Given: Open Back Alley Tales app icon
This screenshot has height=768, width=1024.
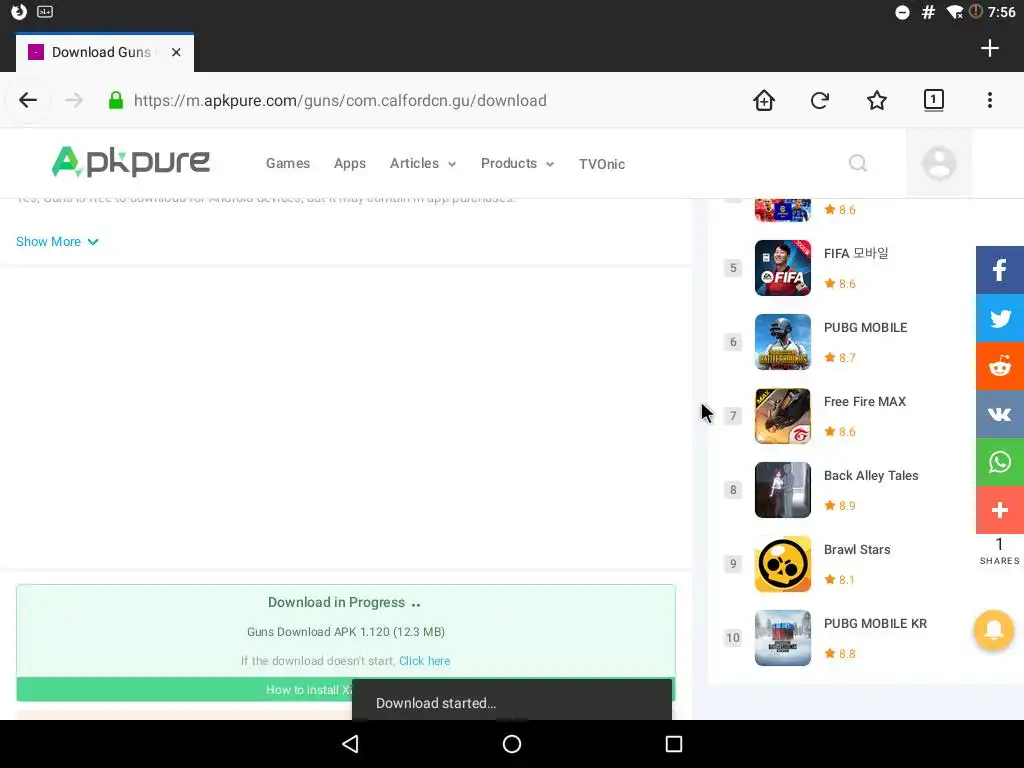Looking at the screenshot, I should click(x=782, y=490).
